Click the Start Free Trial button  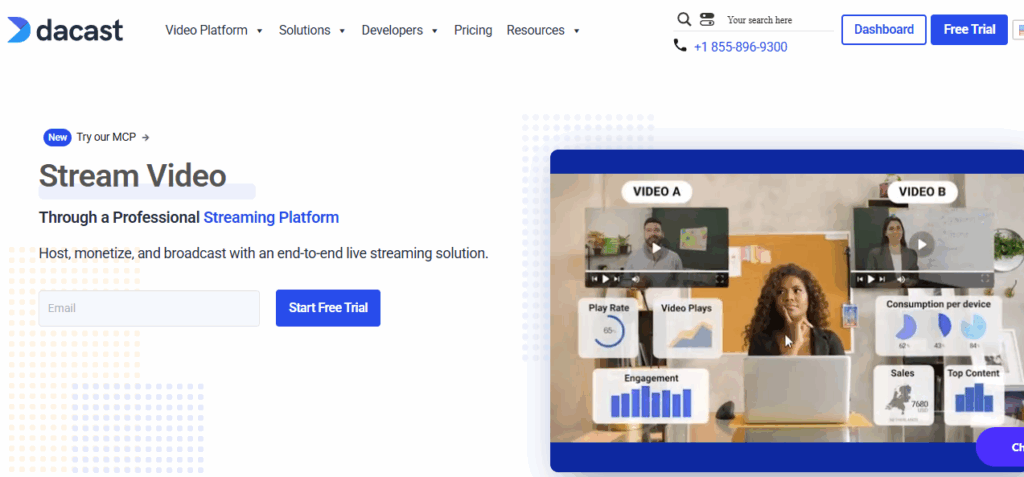[328, 308]
